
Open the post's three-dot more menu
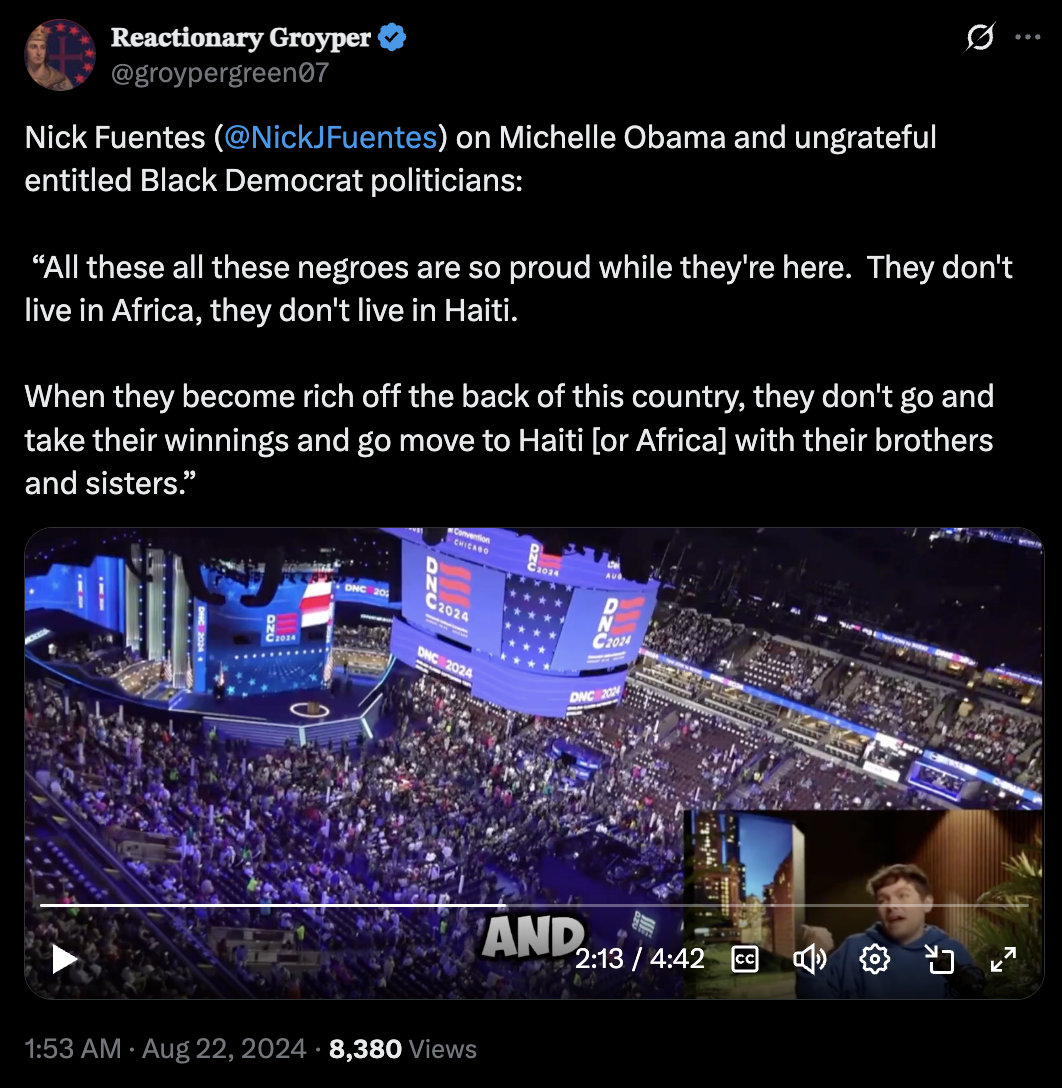(x=1027, y=37)
